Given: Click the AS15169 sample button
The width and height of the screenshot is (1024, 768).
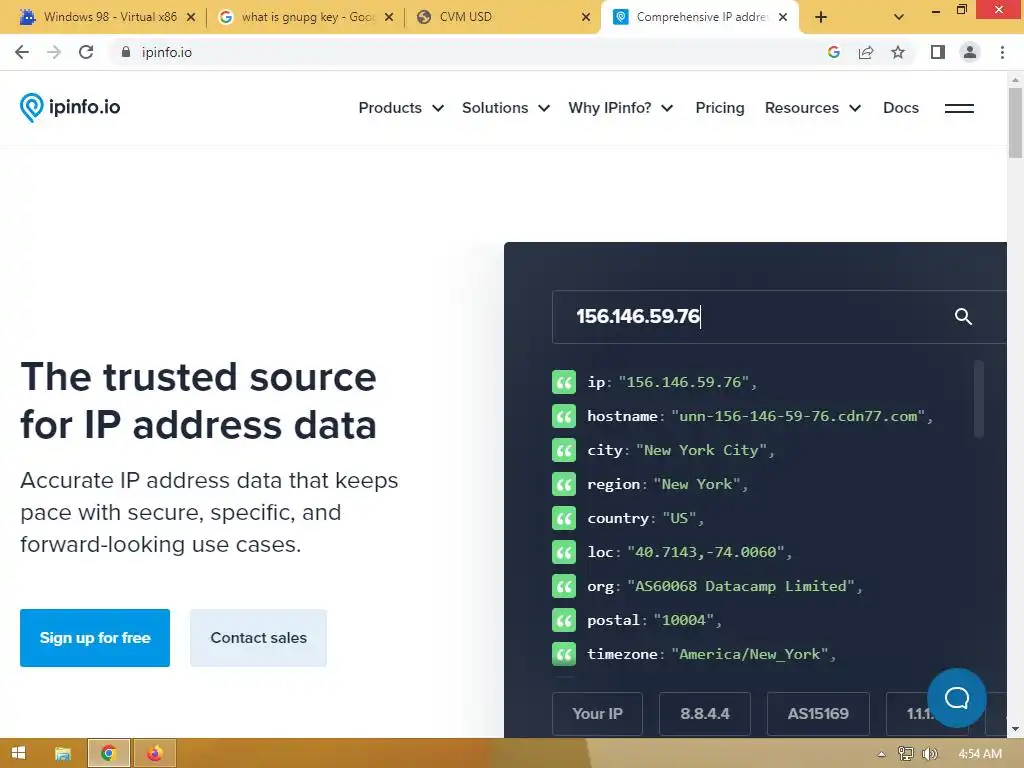Looking at the screenshot, I should pyautogui.click(x=818, y=714).
